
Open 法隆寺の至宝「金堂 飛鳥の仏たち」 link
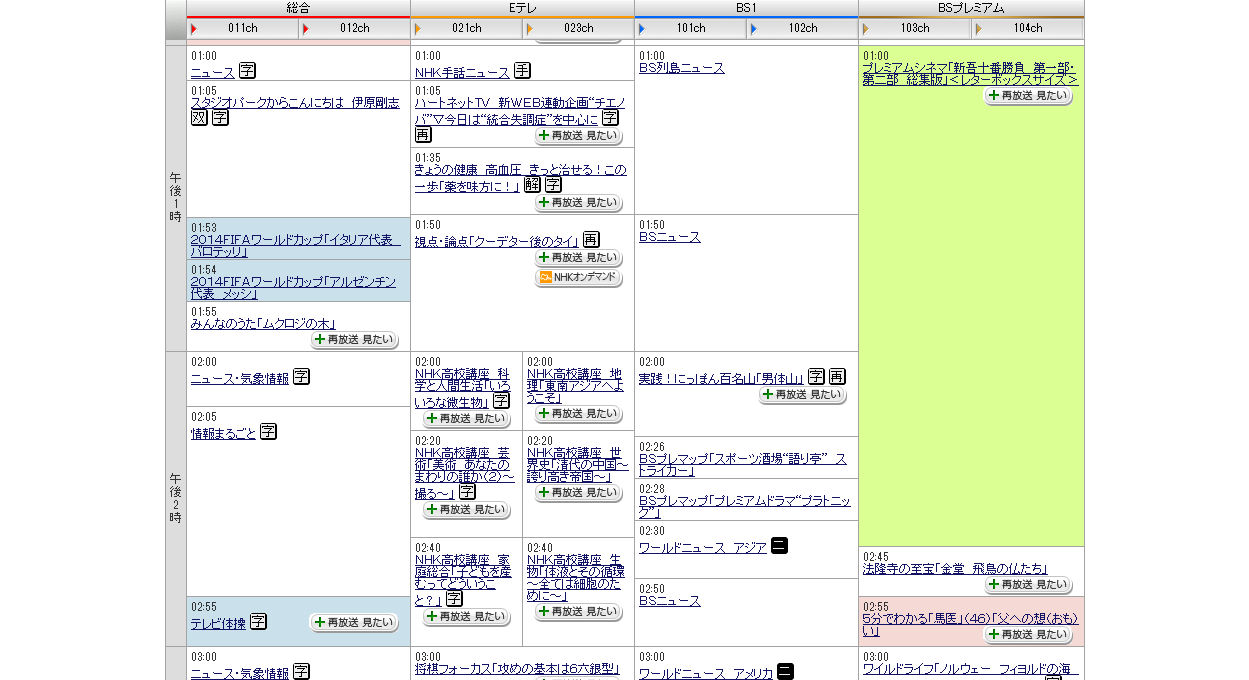click(x=955, y=568)
